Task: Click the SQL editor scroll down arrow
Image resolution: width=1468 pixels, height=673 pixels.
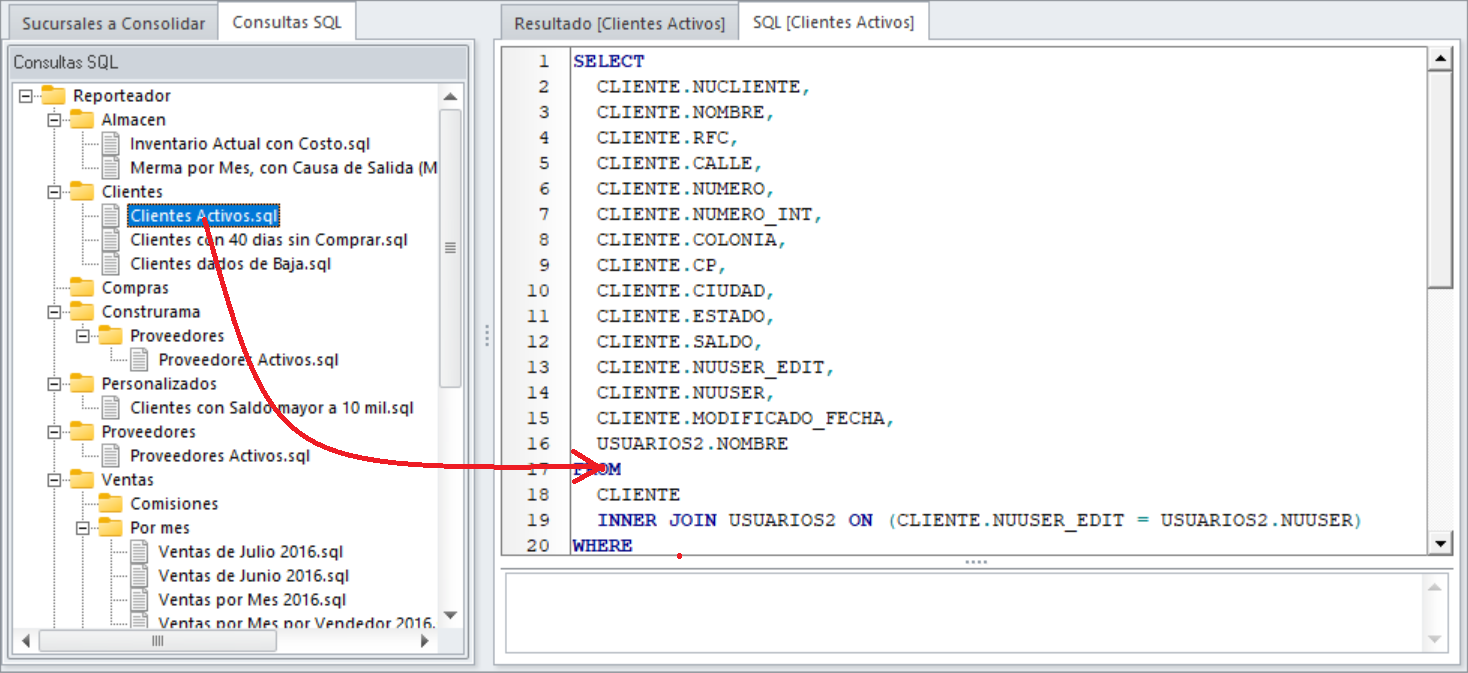Action: (1440, 543)
